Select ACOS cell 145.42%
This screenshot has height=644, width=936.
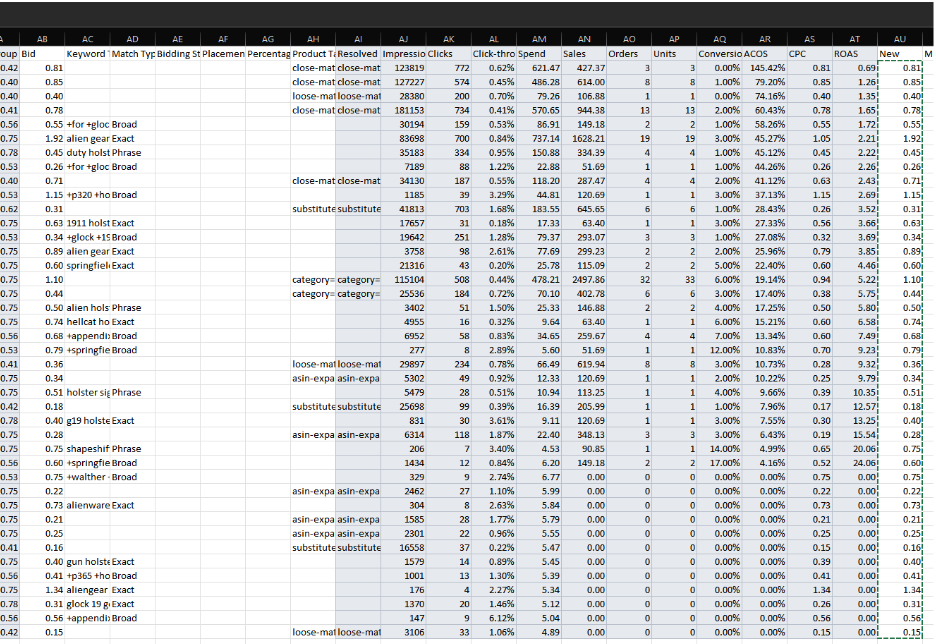765,68
